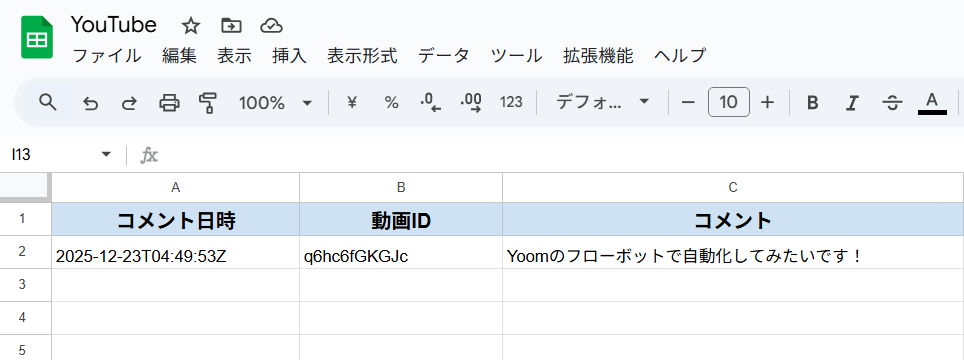Open the print dialog via printer icon
This screenshot has width=964, height=360.
coord(169,103)
